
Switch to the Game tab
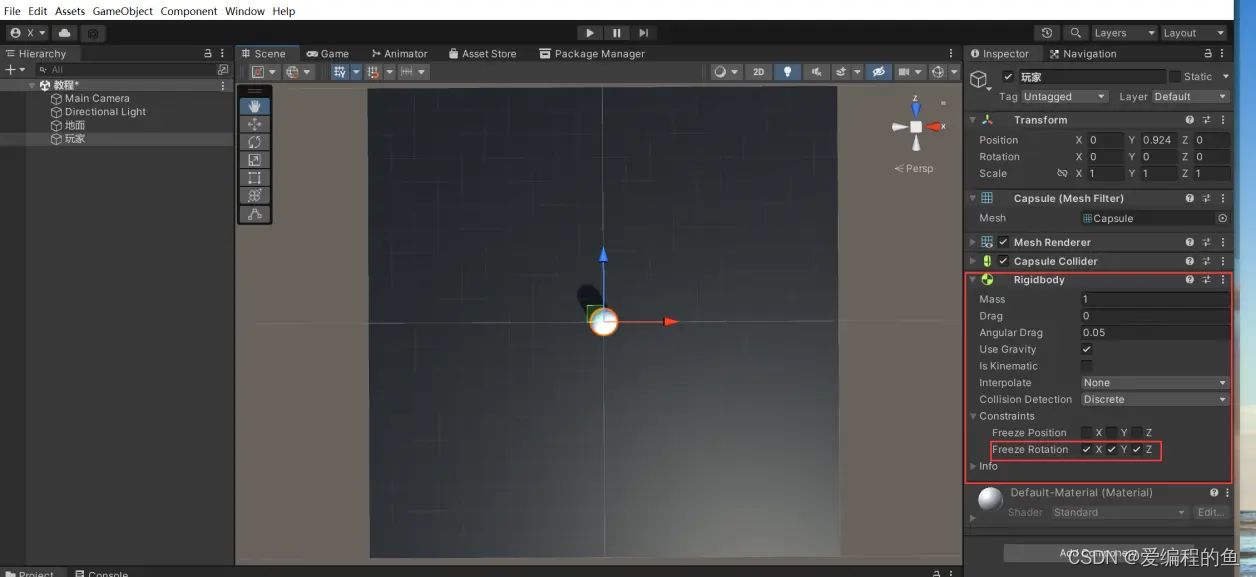coord(330,53)
